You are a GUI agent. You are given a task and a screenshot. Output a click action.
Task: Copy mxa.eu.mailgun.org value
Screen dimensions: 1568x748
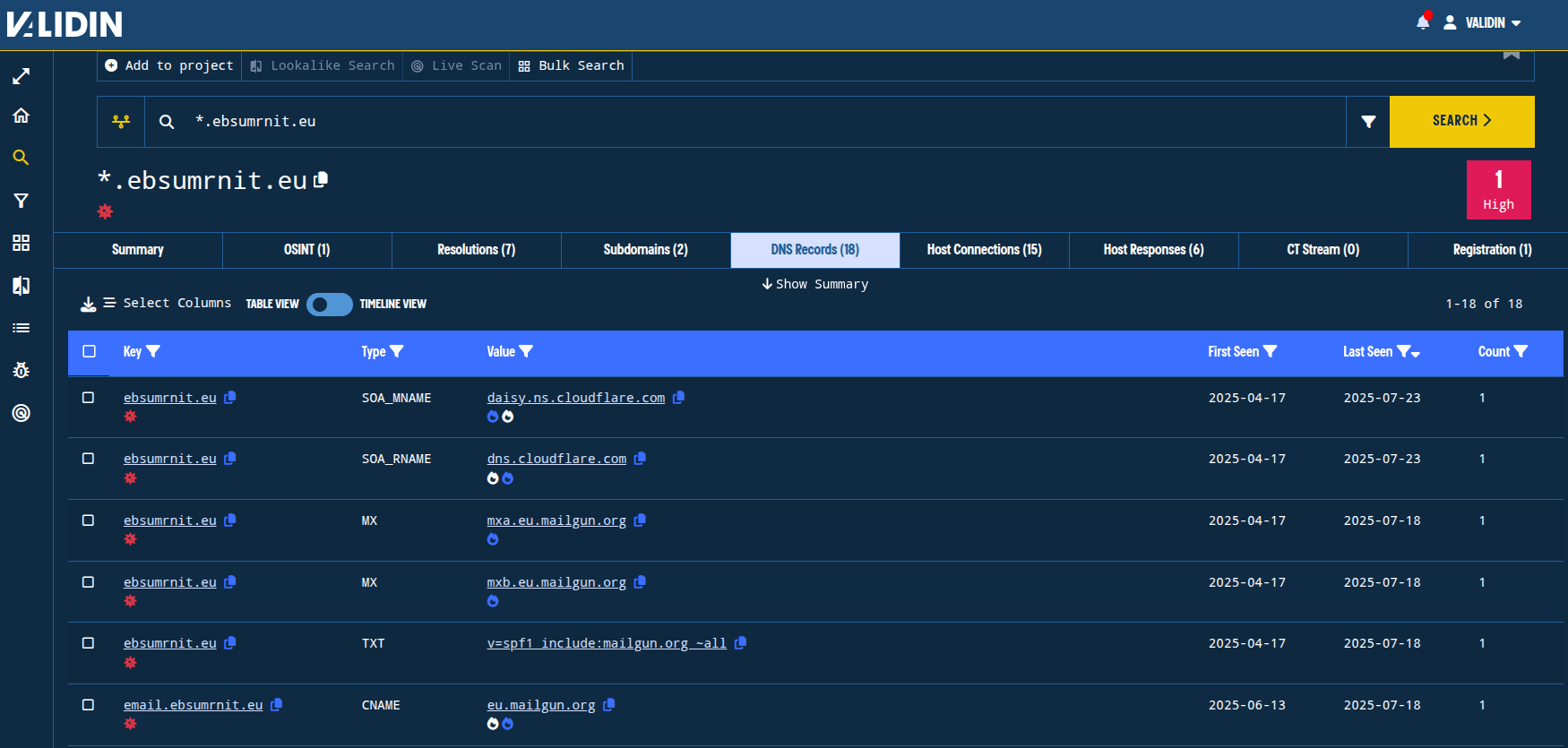click(x=640, y=520)
